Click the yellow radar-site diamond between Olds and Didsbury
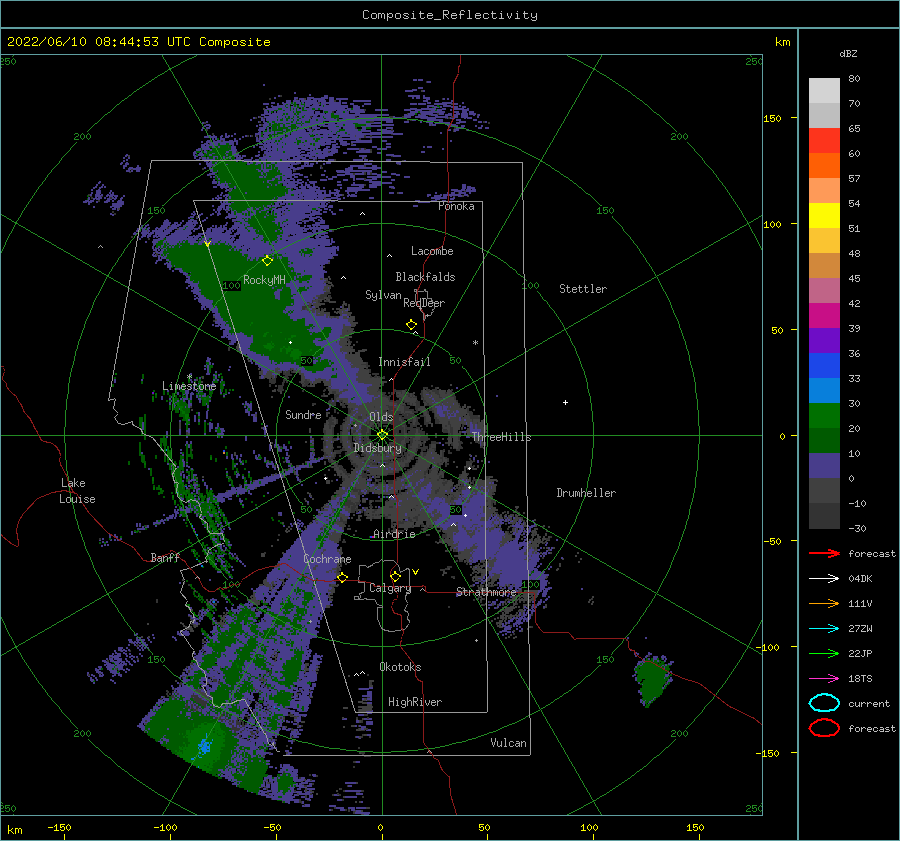This screenshot has width=900, height=841. (382, 435)
